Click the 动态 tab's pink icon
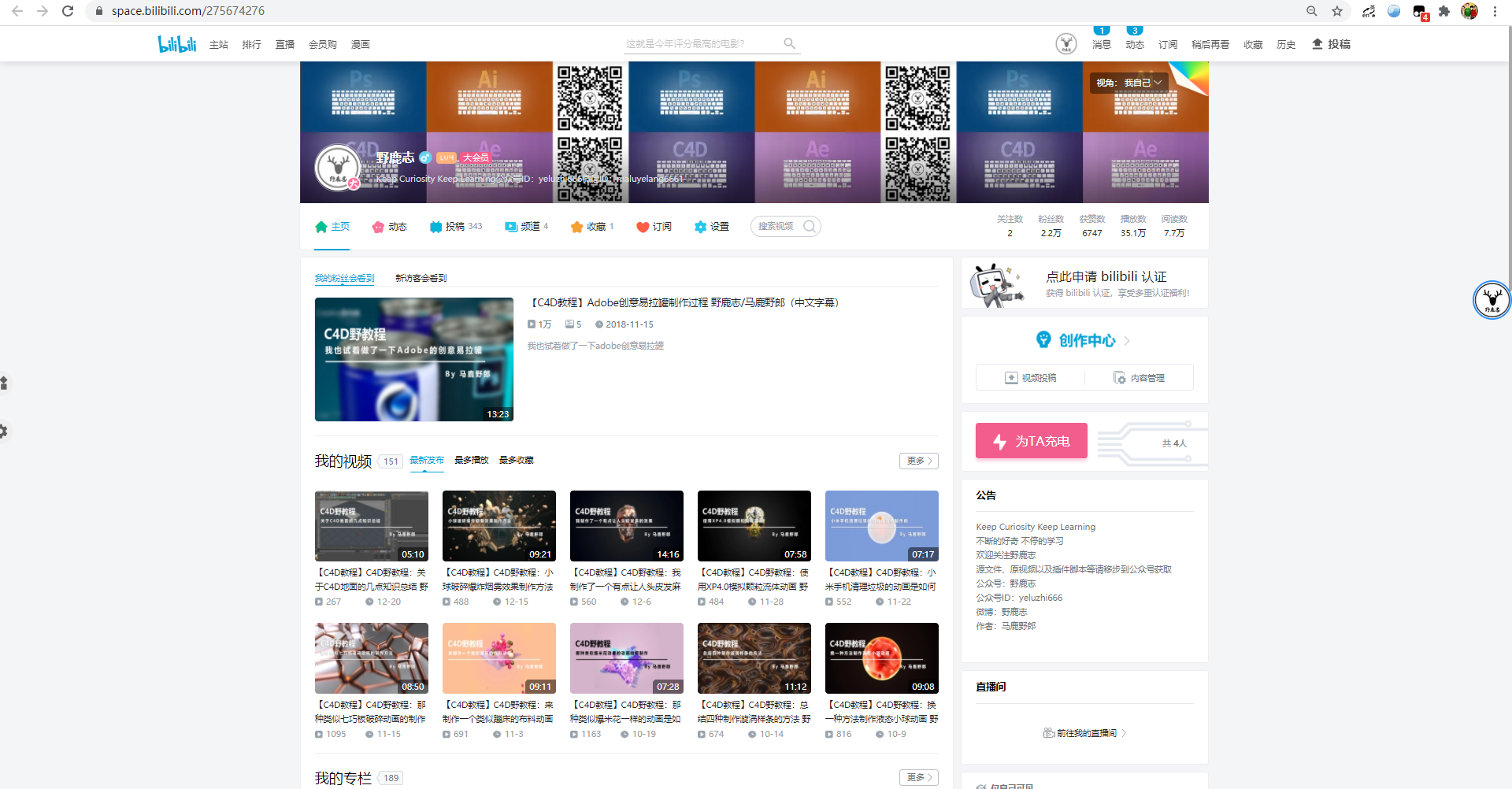The width and height of the screenshot is (1512, 789). point(379,227)
